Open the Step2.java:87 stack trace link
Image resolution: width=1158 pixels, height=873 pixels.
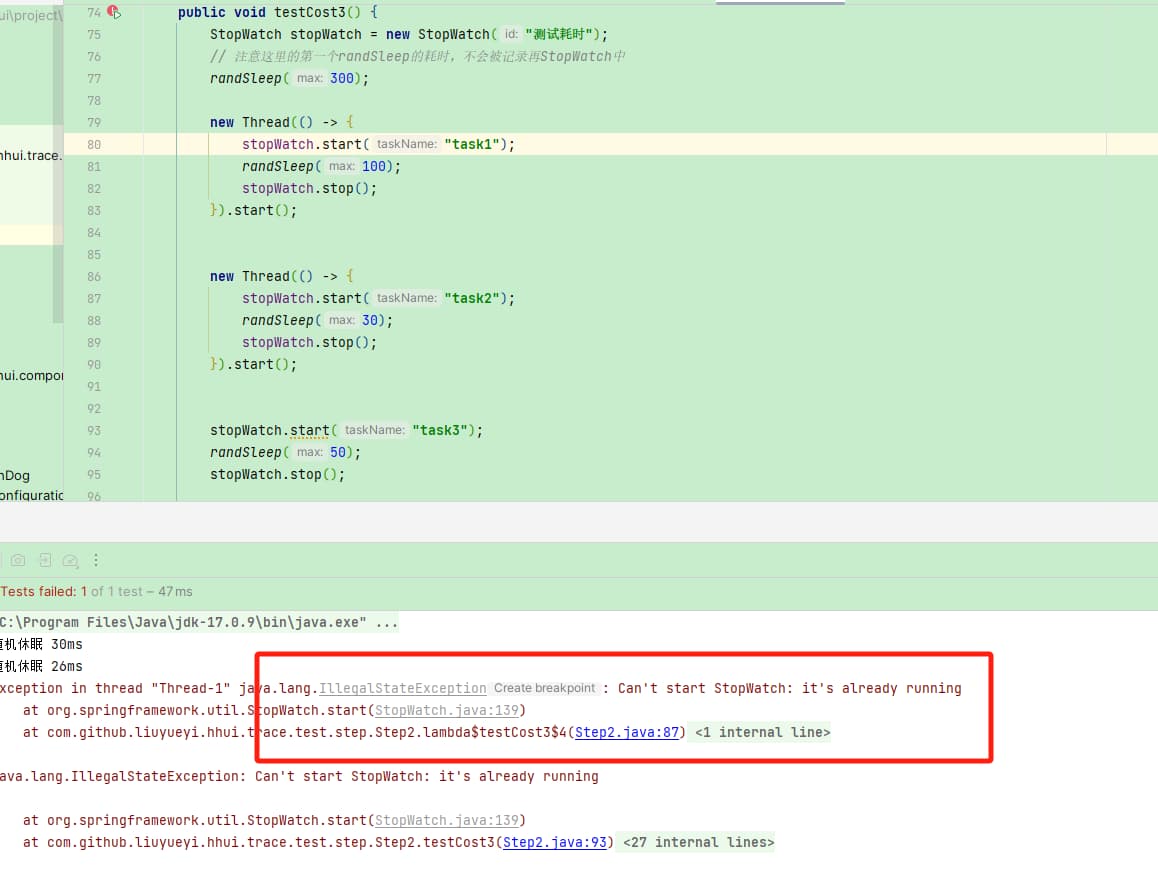pyautogui.click(x=629, y=732)
